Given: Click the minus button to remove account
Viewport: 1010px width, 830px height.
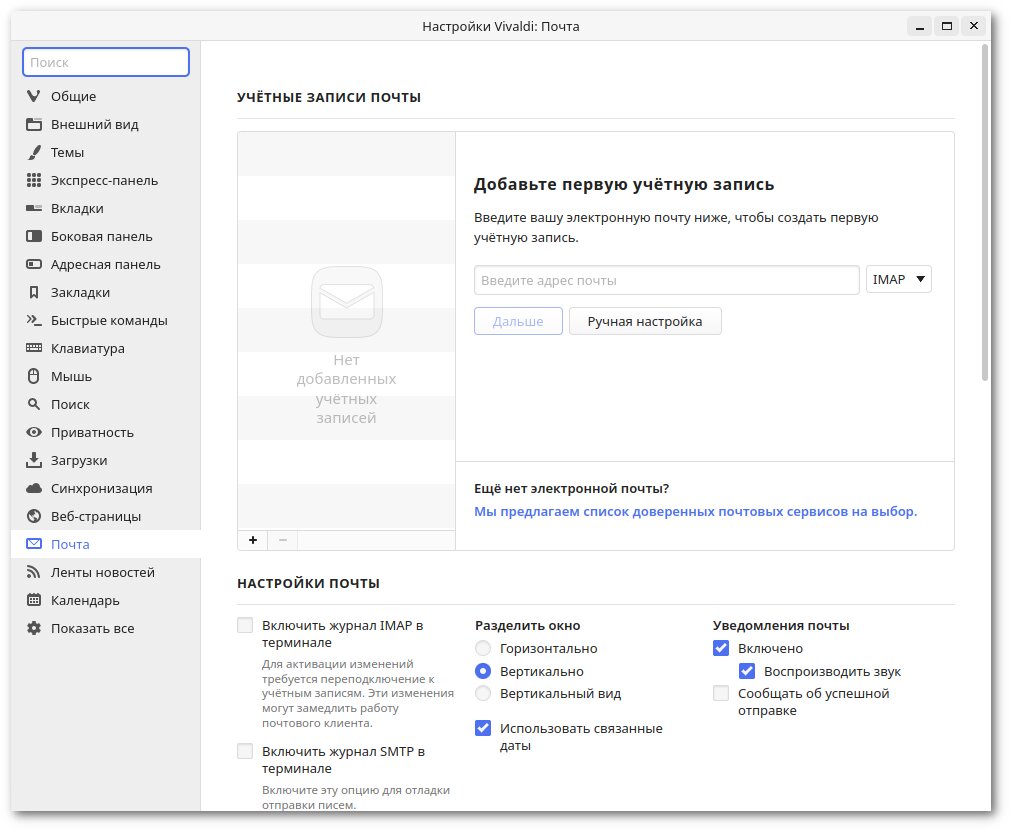Looking at the screenshot, I should pos(283,540).
